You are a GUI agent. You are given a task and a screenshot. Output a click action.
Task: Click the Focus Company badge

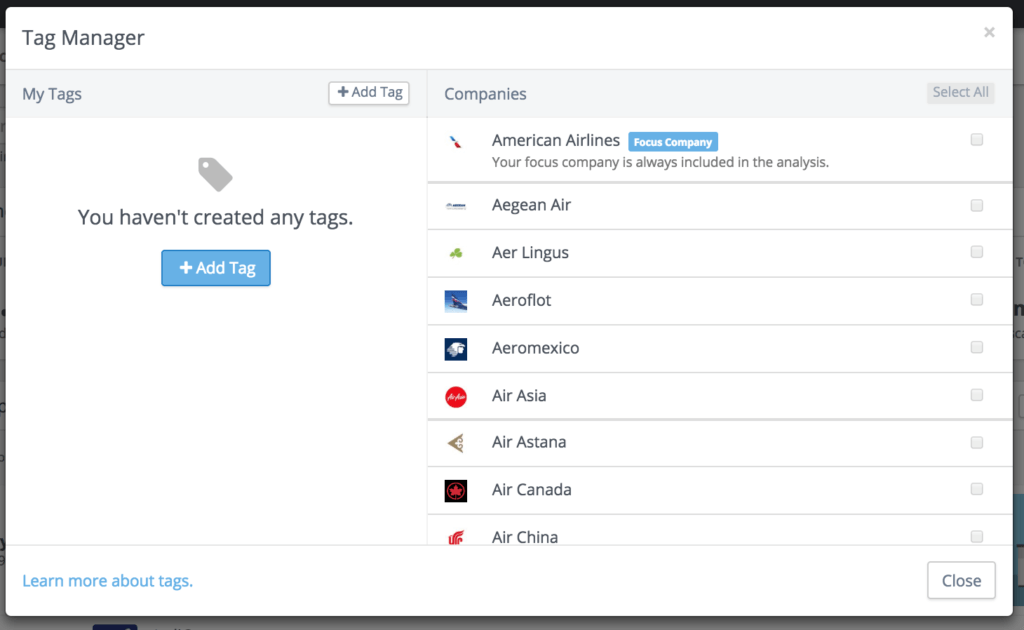coord(673,142)
